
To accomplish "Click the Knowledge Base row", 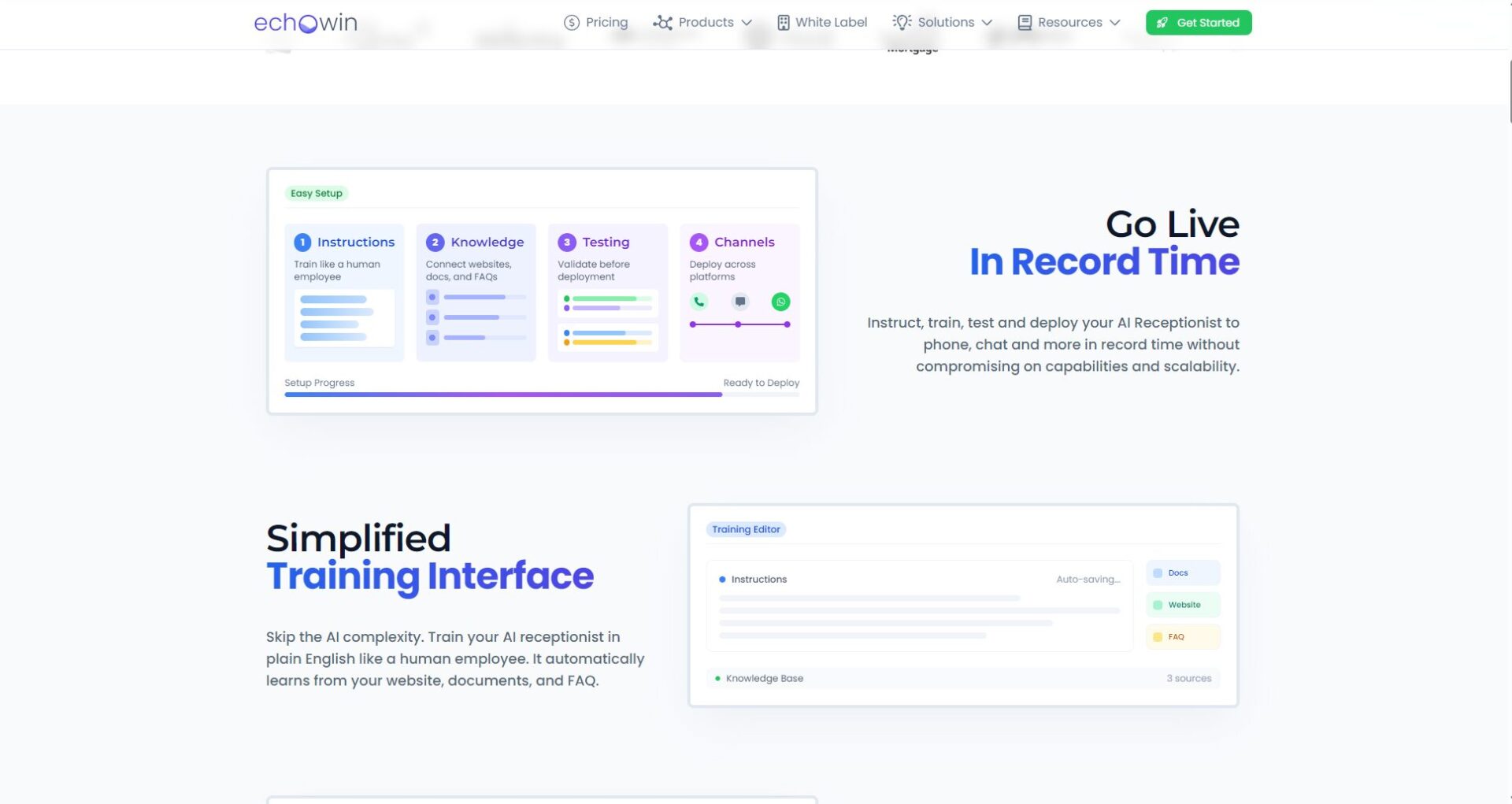I will [x=962, y=678].
